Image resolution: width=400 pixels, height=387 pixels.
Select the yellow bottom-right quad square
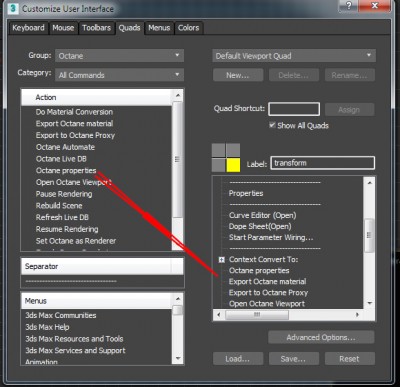point(233,165)
